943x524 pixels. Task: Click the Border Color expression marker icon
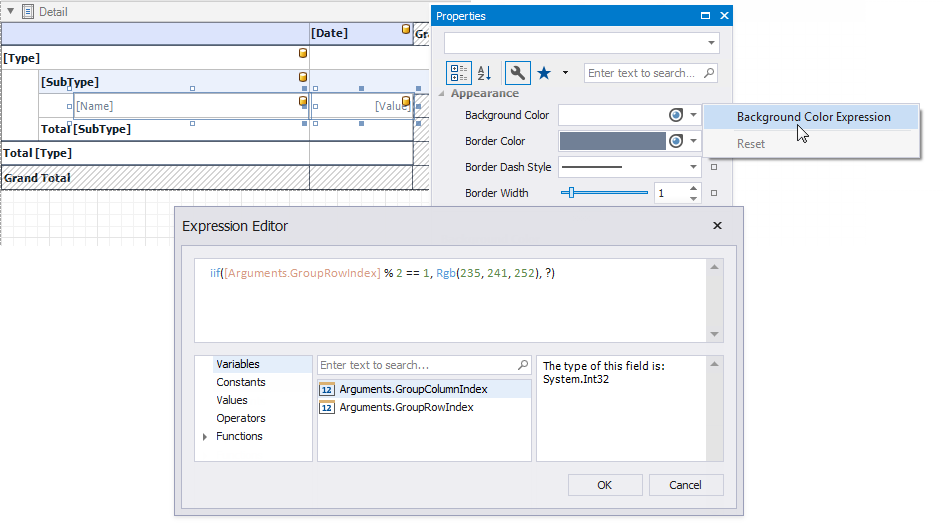(x=676, y=141)
